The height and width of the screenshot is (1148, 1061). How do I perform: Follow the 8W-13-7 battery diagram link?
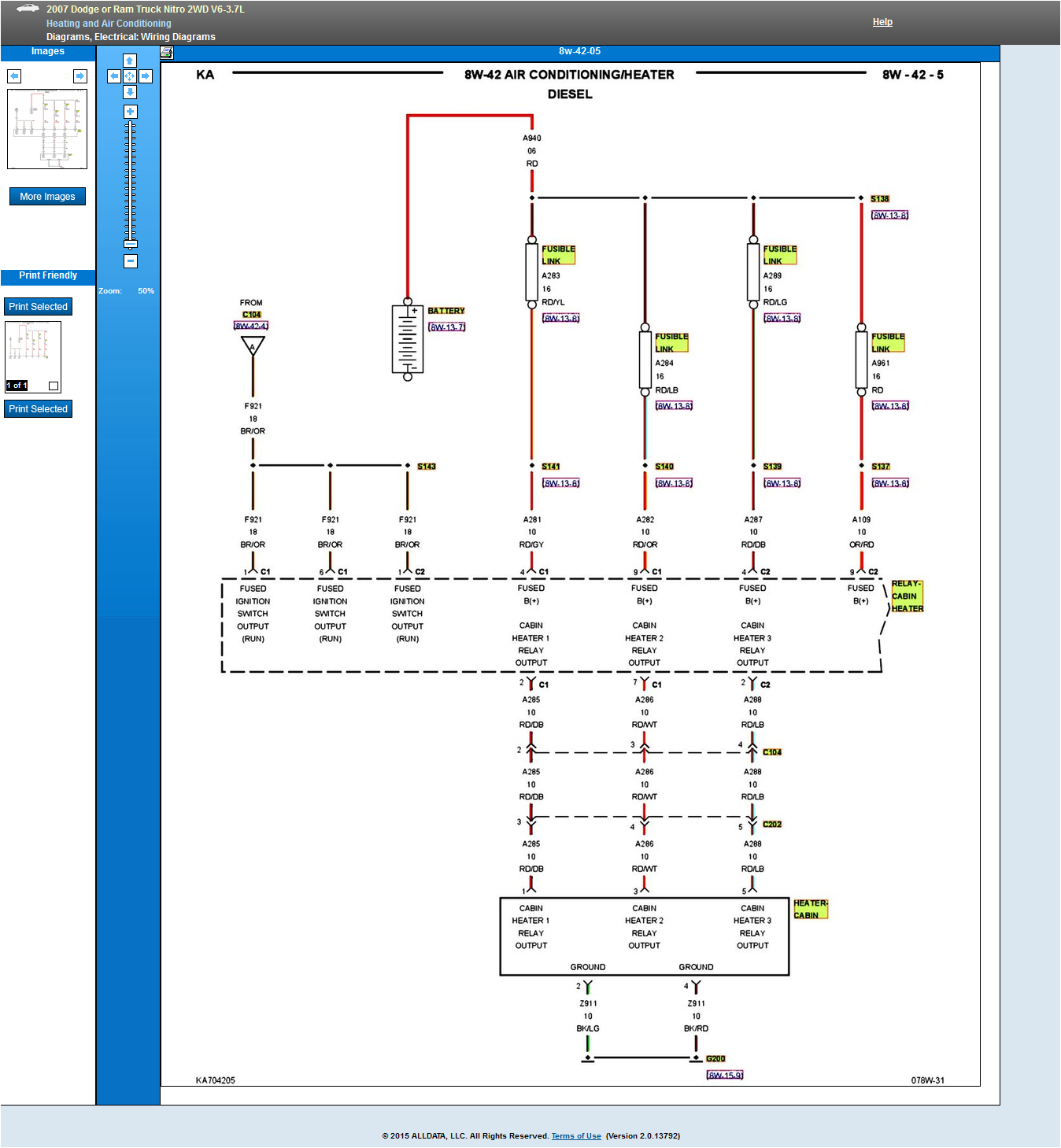tap(446, 326)
